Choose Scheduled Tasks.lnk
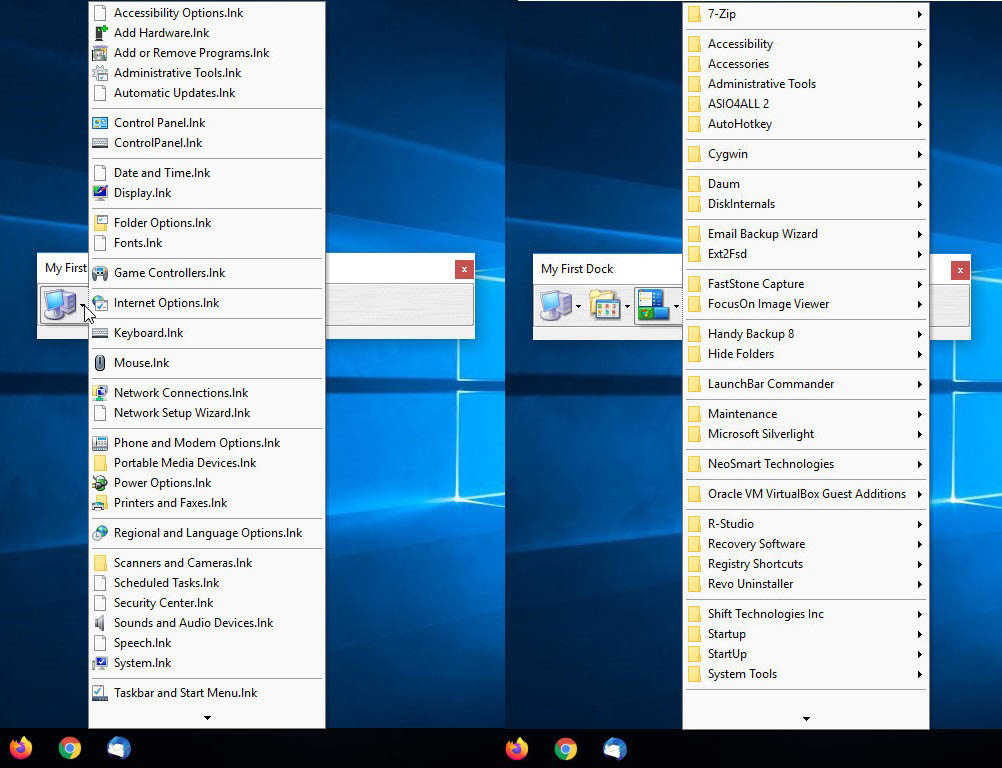 pyautogui.click(x=206, y=583)
